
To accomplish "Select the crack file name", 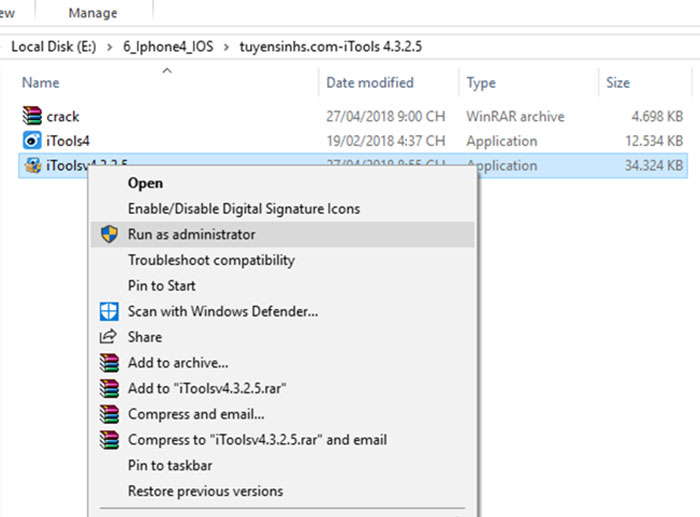I will [63, 117].
